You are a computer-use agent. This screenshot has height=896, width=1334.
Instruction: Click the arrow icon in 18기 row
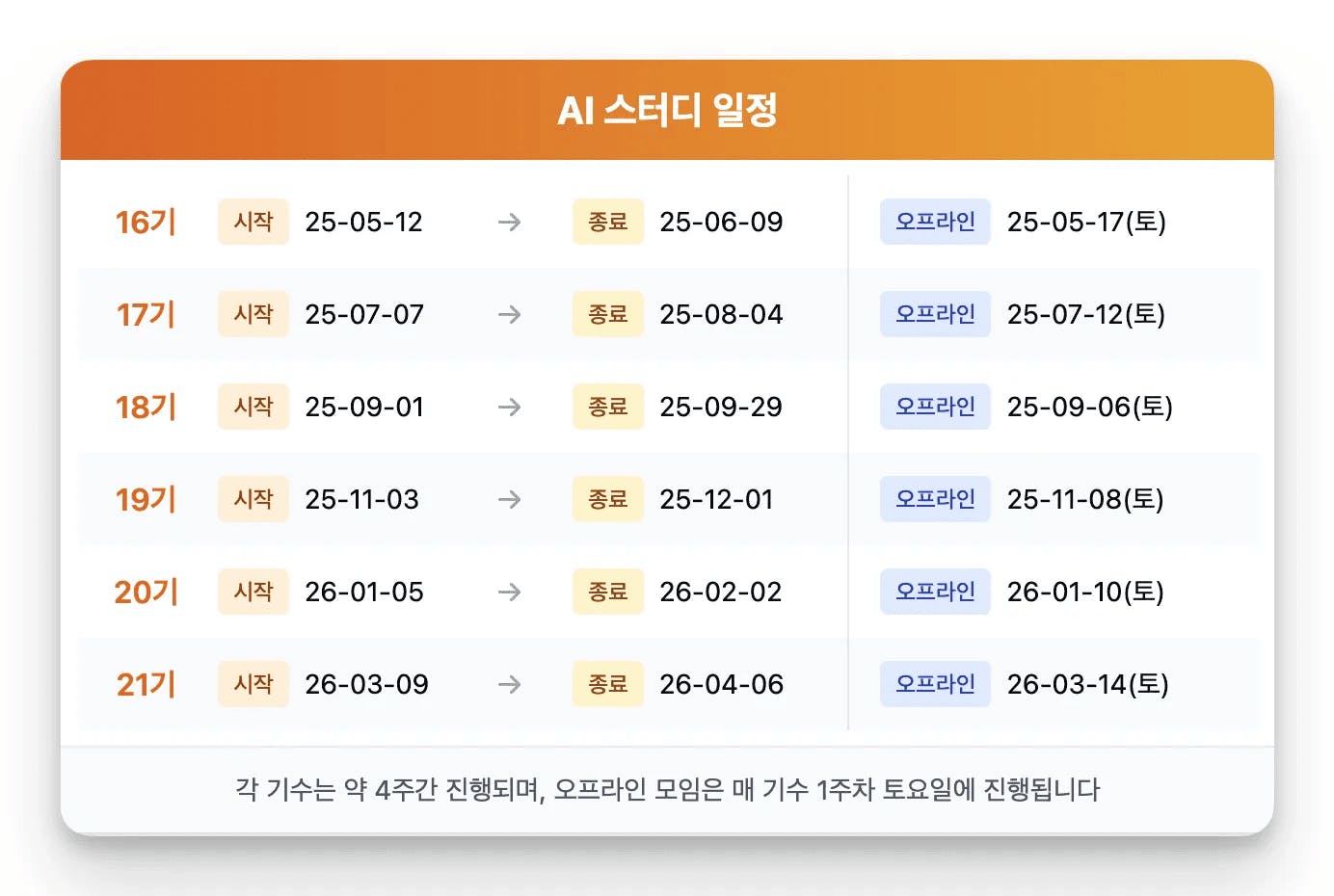509,408
